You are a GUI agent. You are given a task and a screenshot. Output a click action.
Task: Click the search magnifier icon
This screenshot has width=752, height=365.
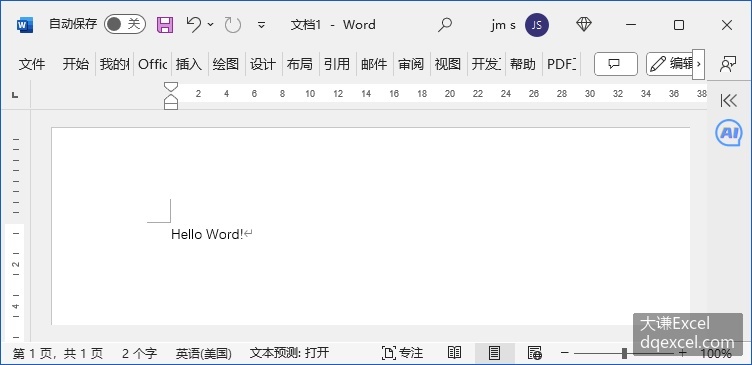445,24
